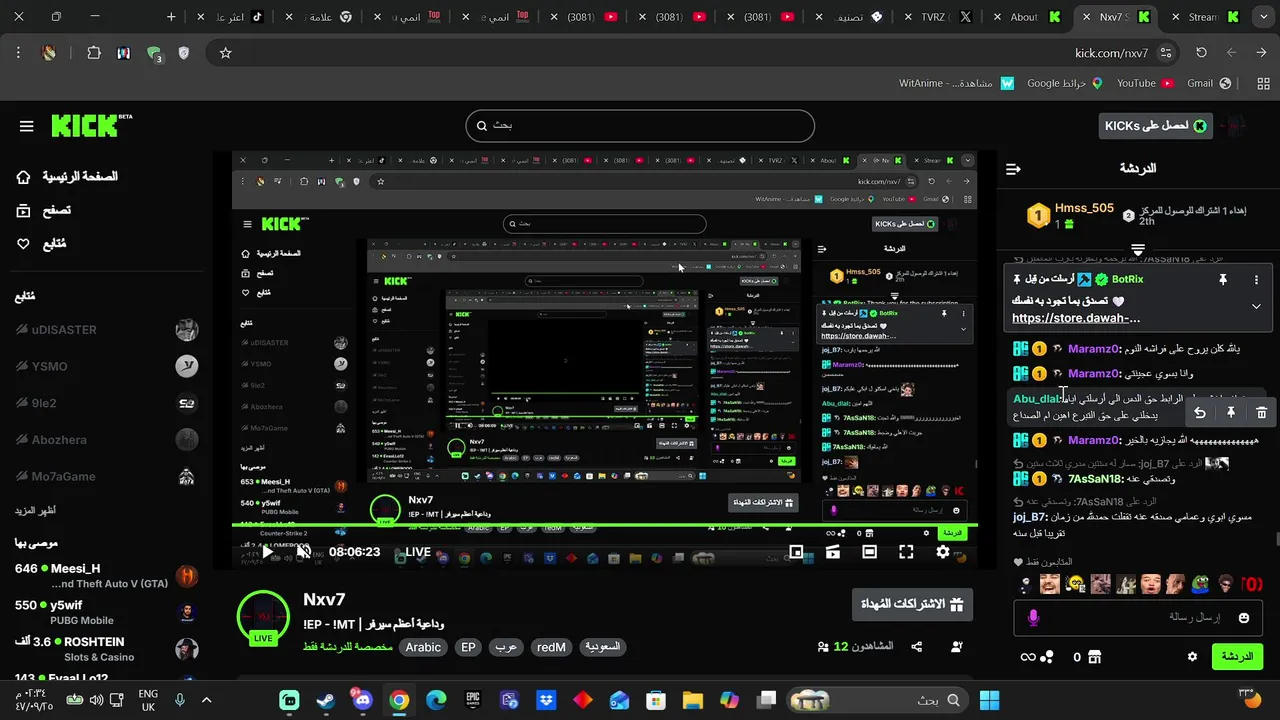
Task: Open recommended channel y5wif
Action: click(x=107, y=612)
